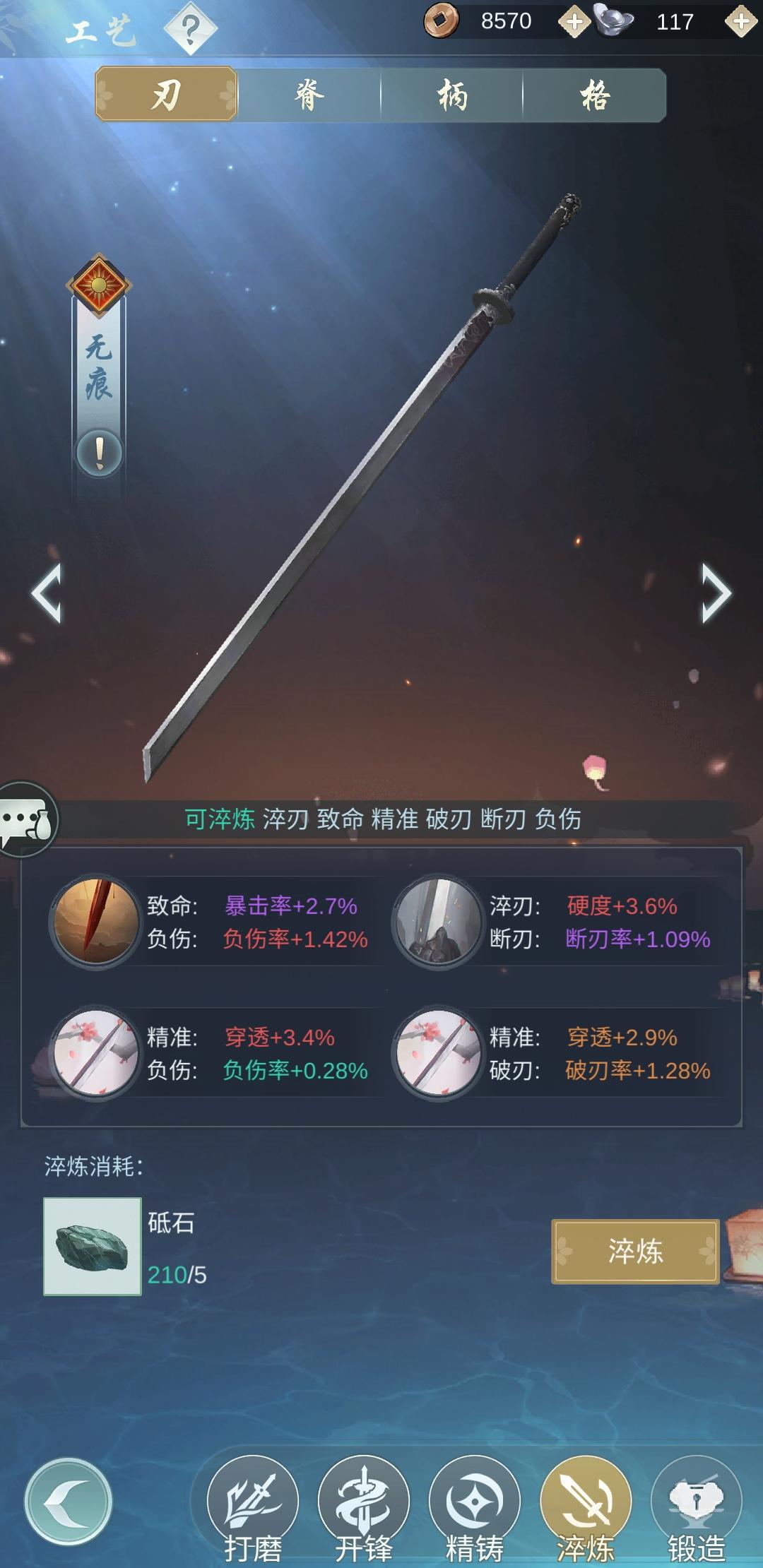Select the 砥石 whetstone material thumbnail
Image resolution: width=763 pixels, height=1568 pixels.
click(93, 1246)
